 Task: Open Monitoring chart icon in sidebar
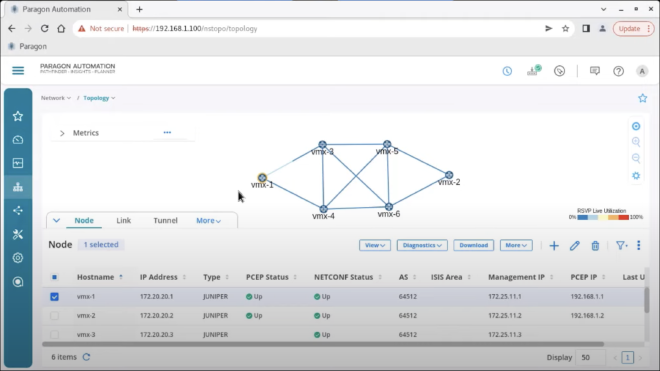pos(18,163)
